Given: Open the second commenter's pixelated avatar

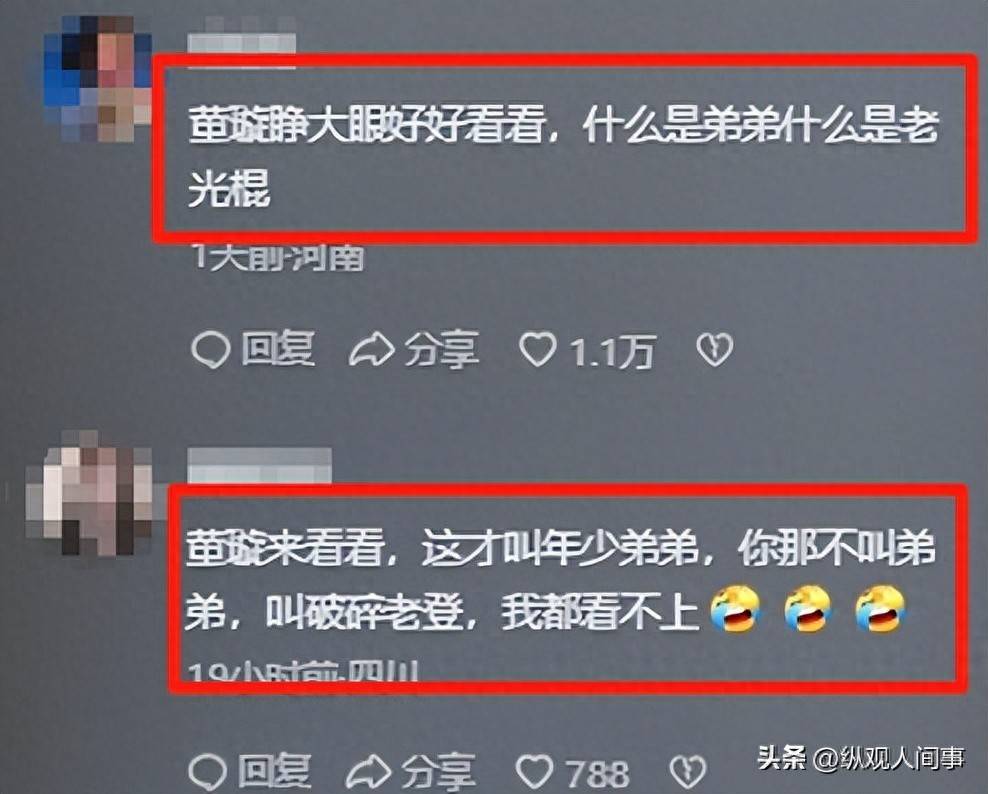Looking at the screenshot, I should click(91, 493).
